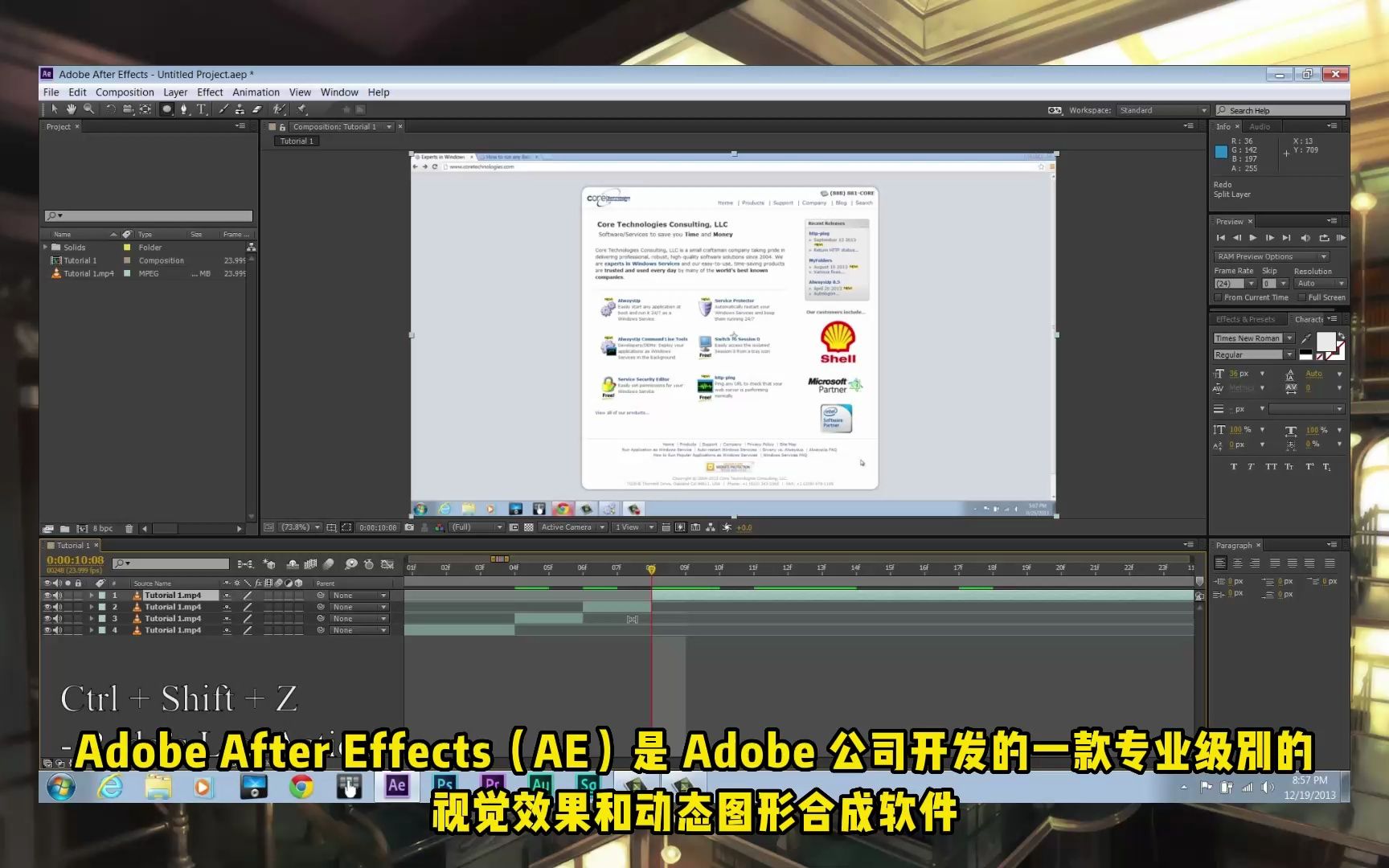Expand the Solids folder in Project panel
Image resolution: width=1389 pixels, height=868 pixels.
coord(46,248)
